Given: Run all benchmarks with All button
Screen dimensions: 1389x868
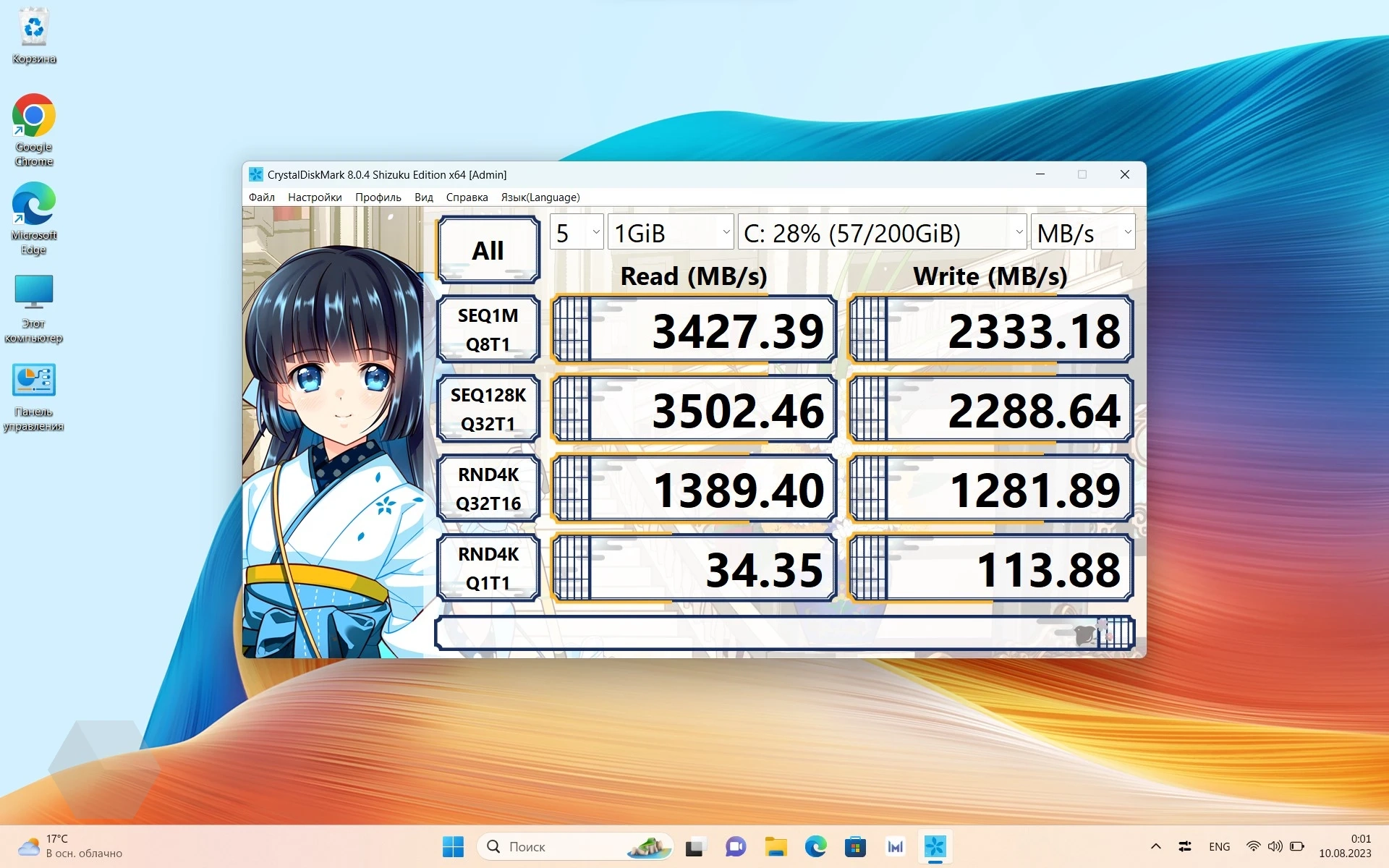Looking at the screenshot, I should coord(488,250).
